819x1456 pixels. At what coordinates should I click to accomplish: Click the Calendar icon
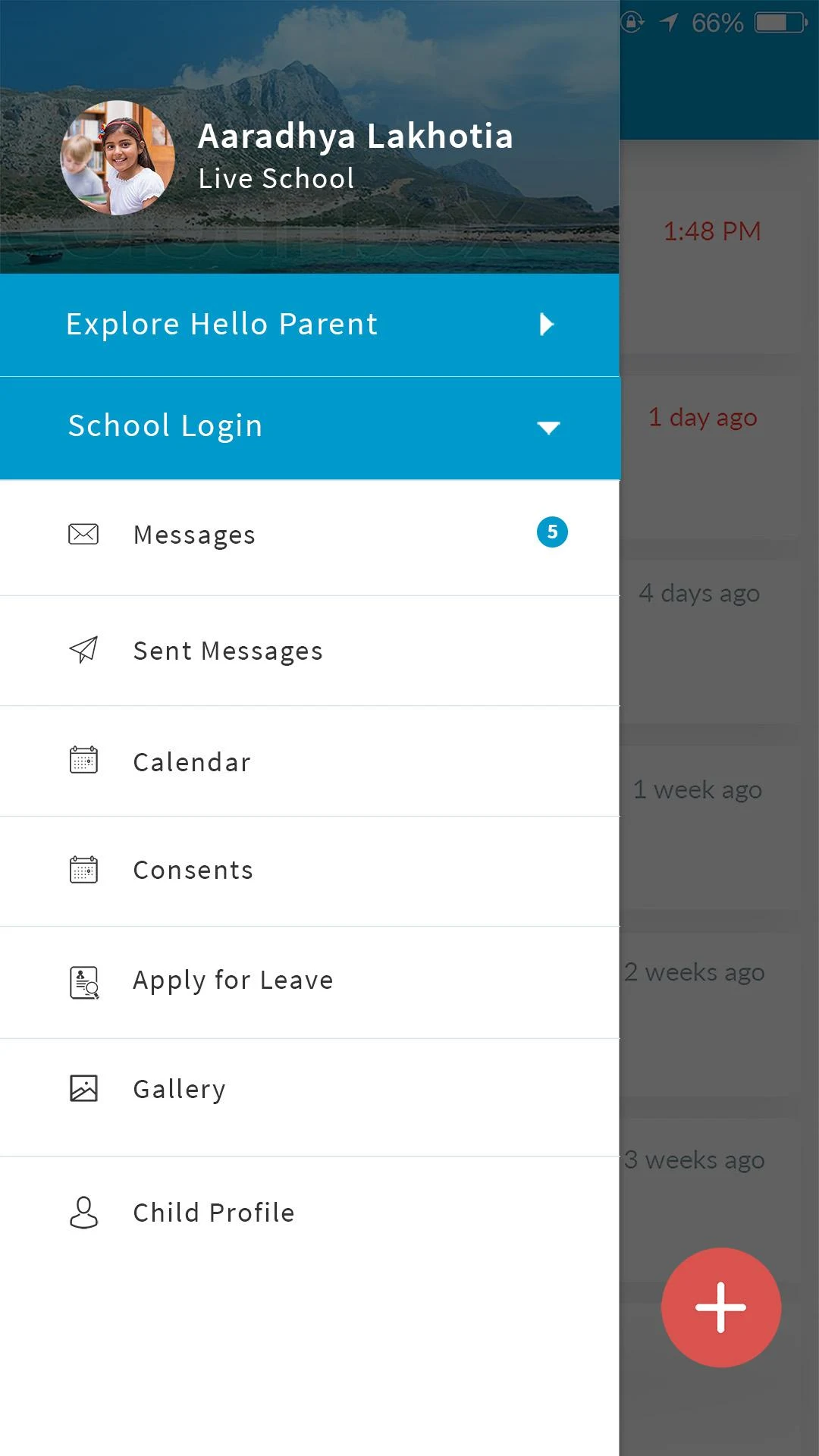[x=83, y=760]
